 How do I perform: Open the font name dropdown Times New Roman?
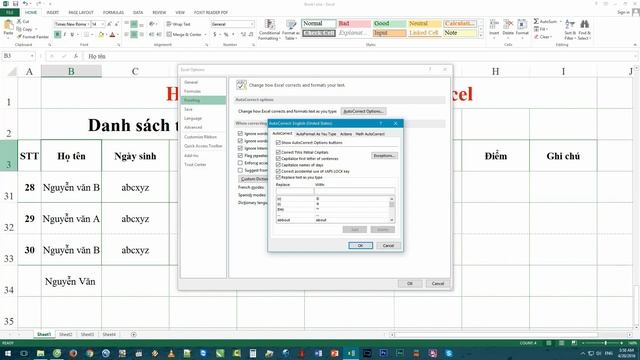point(88,24)
